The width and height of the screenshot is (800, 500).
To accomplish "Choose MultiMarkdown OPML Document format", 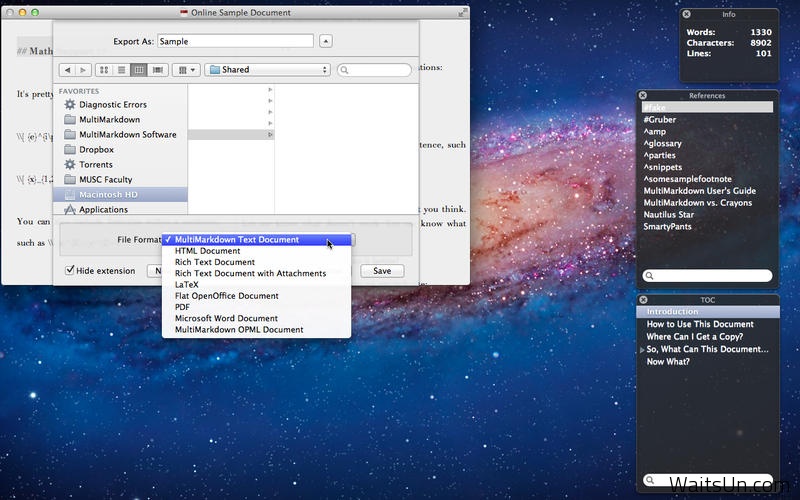I will click(257, 330).
